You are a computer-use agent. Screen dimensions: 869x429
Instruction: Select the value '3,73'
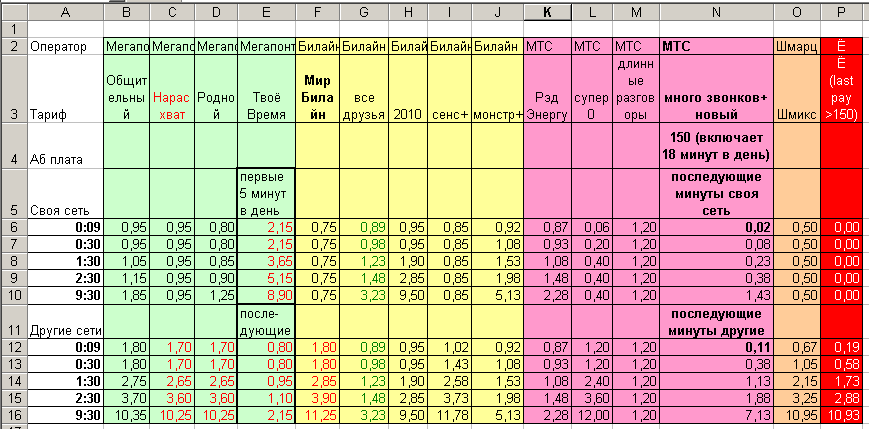449,398
